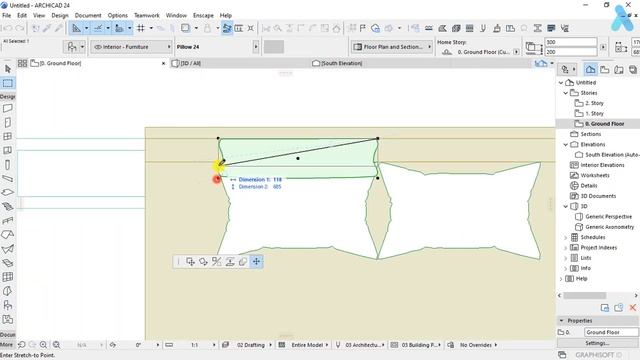Open No Overrides dropdown
640x360 pixels.
pyautogui.click(x=476, y=345)
